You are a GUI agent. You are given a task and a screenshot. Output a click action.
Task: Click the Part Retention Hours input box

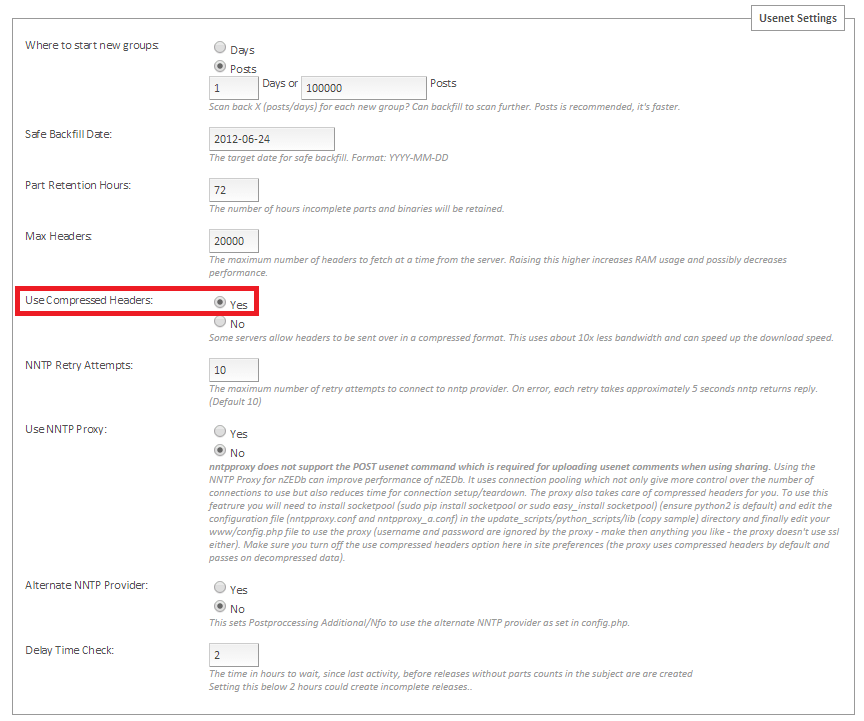[x=234, y=190]
